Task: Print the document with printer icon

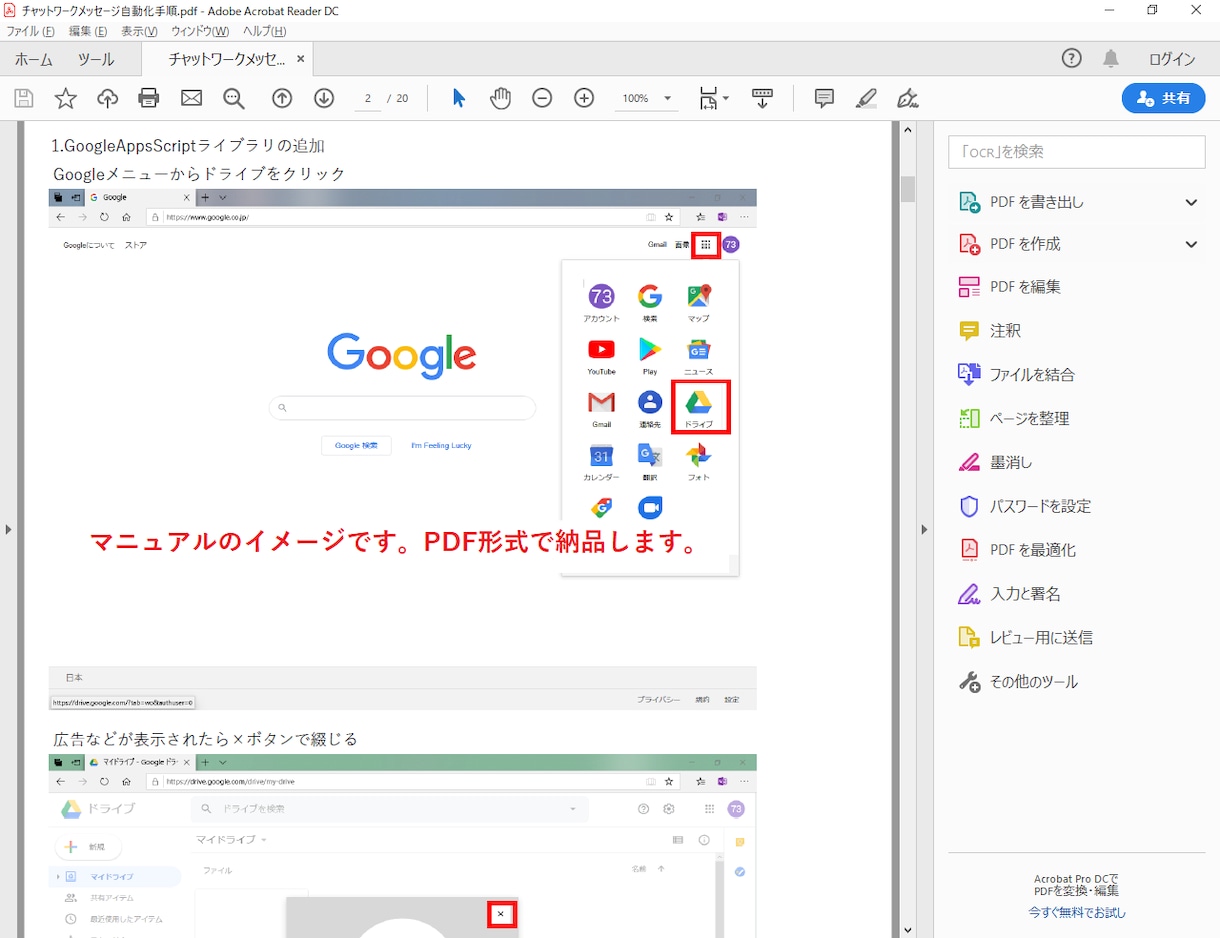Action: coord(149,98)
